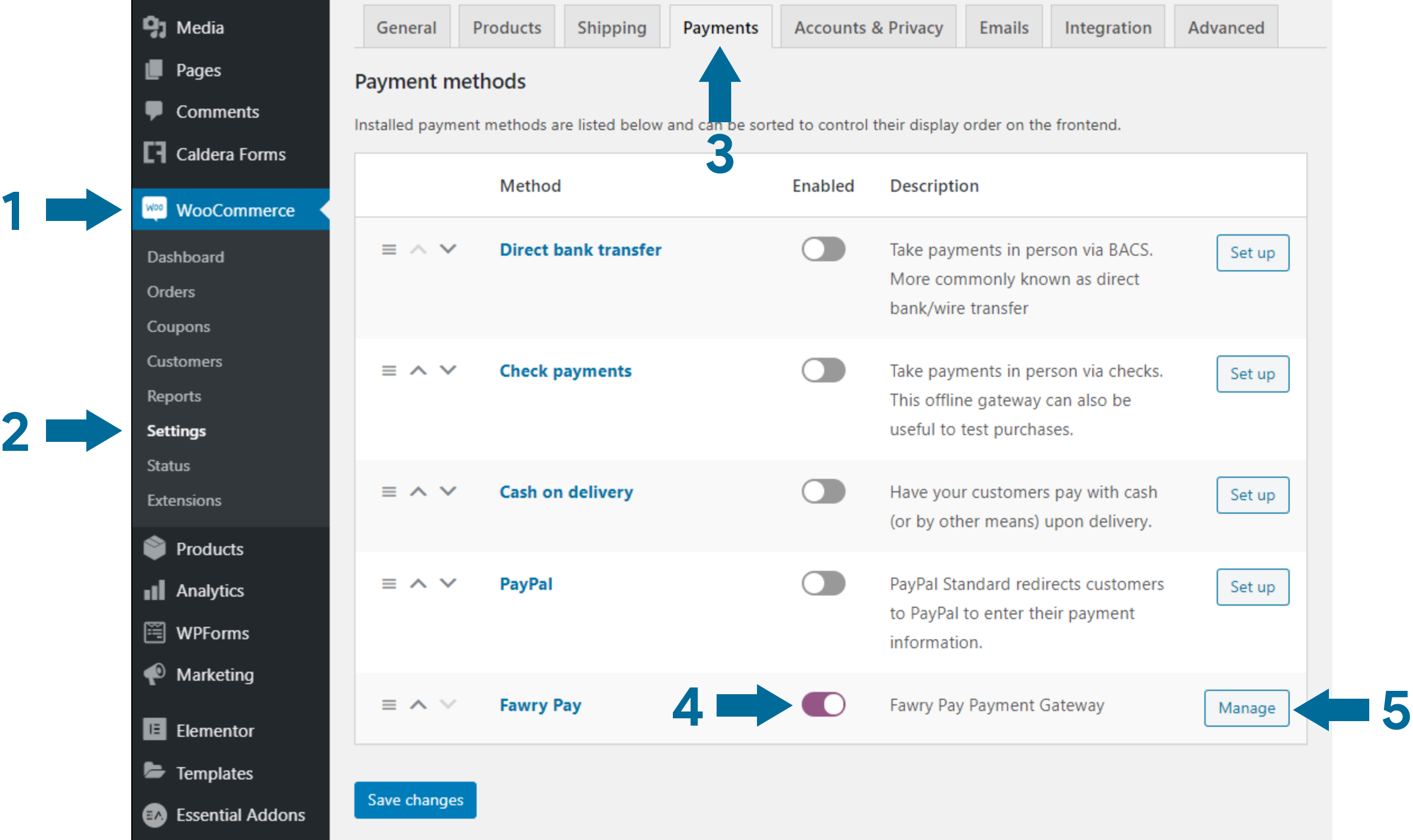This screenshot has height=840, width=1413.
Task: Enable the Cash on delivery toggle
Action: [823, 490]
